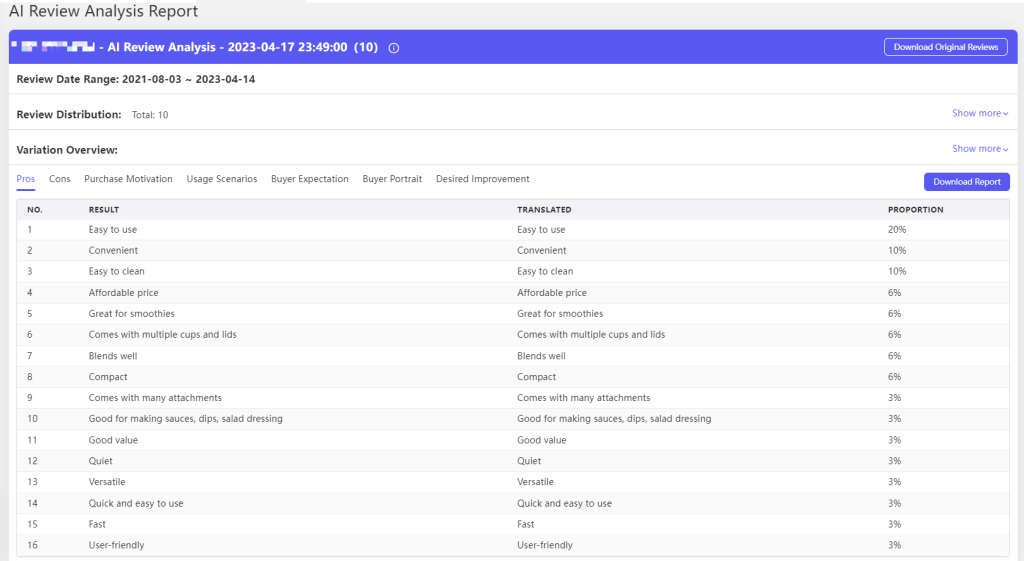Click the Review Date Range text
This screenshot has height=561, width=1024.
point(136,79)
